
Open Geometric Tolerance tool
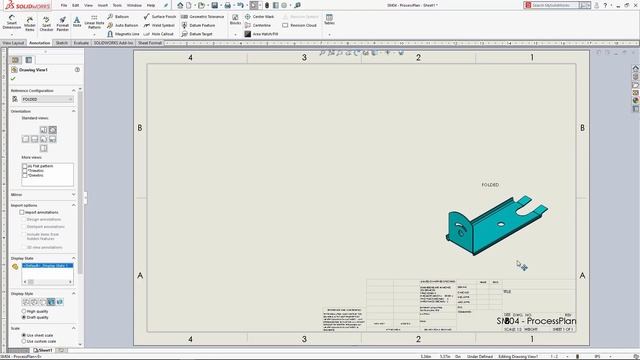[202, 16]
